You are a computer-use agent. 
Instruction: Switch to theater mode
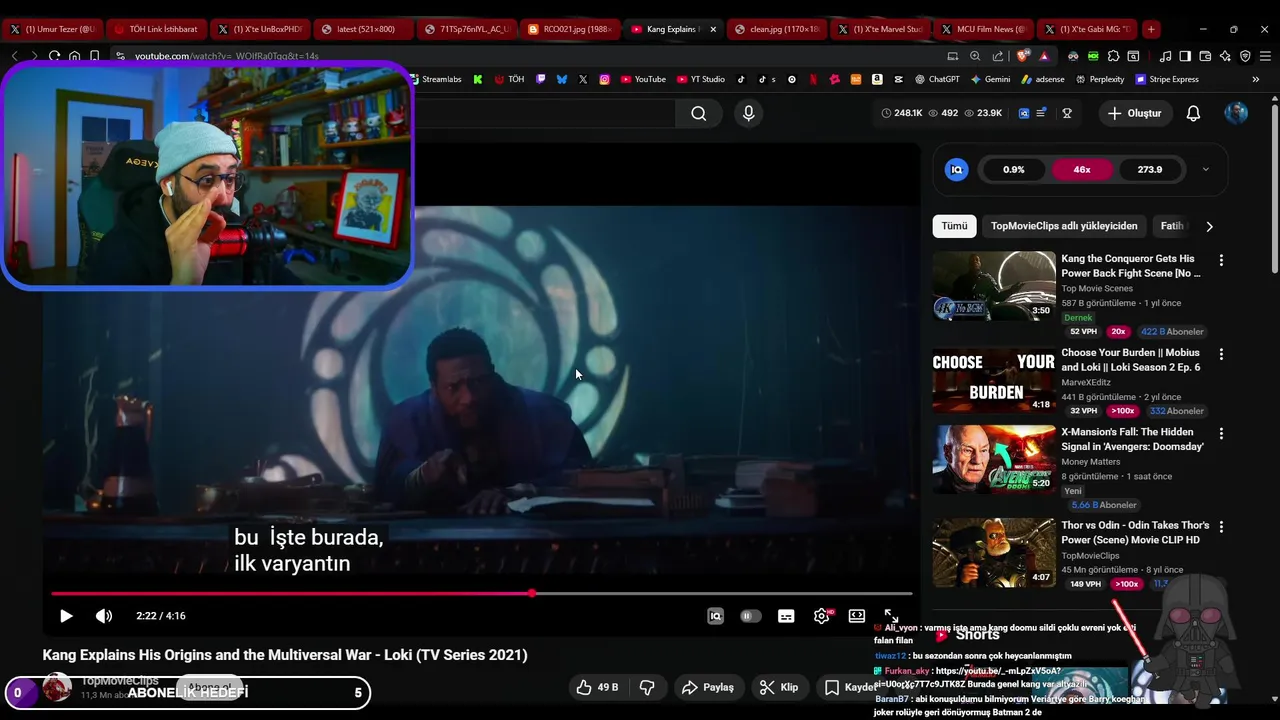(857, 616)
